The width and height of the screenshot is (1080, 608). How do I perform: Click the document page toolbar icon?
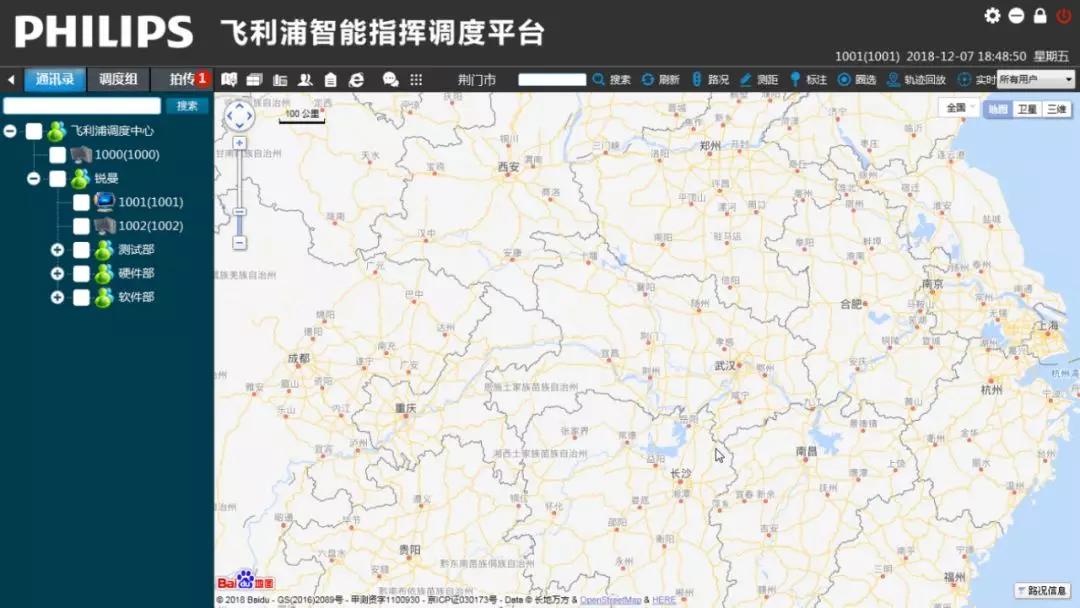click(331, 80)
